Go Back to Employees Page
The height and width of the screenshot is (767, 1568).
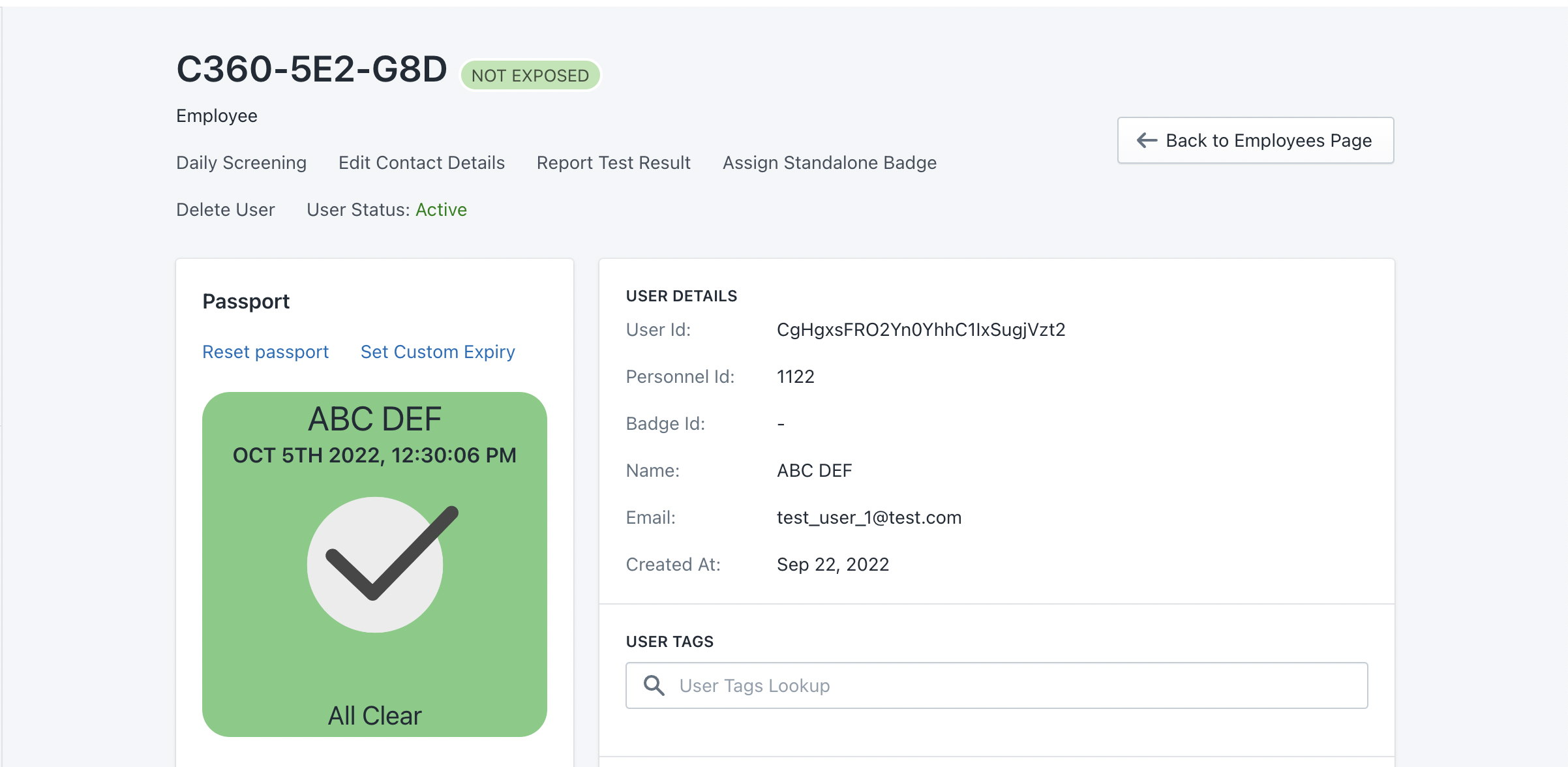click(1256, 140)
